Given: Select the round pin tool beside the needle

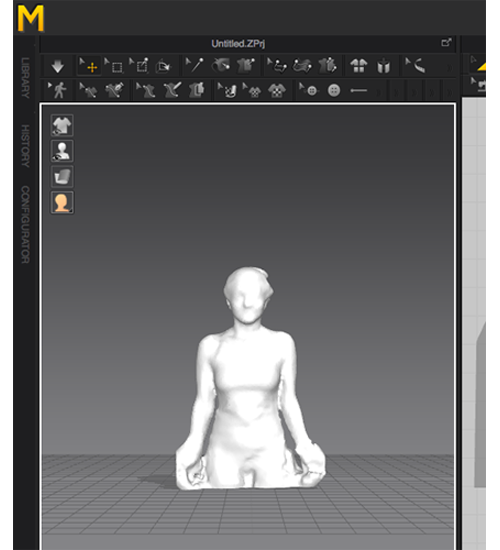Looking at the screenshot, I should [x=220, y=65].
